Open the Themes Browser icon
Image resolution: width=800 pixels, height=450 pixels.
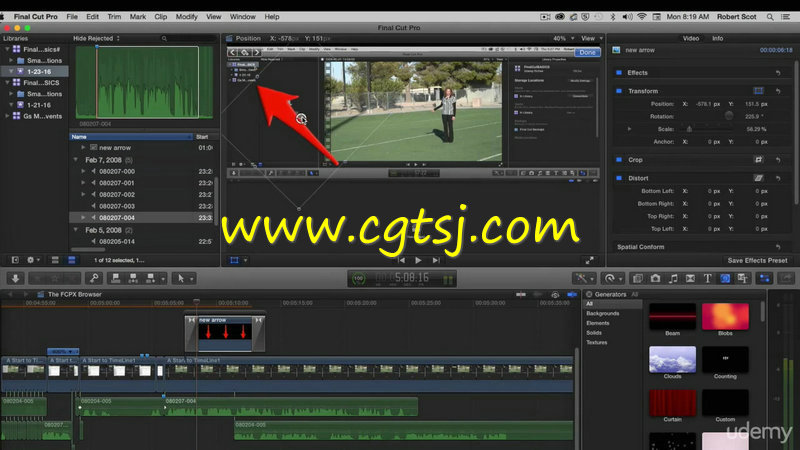742,278
